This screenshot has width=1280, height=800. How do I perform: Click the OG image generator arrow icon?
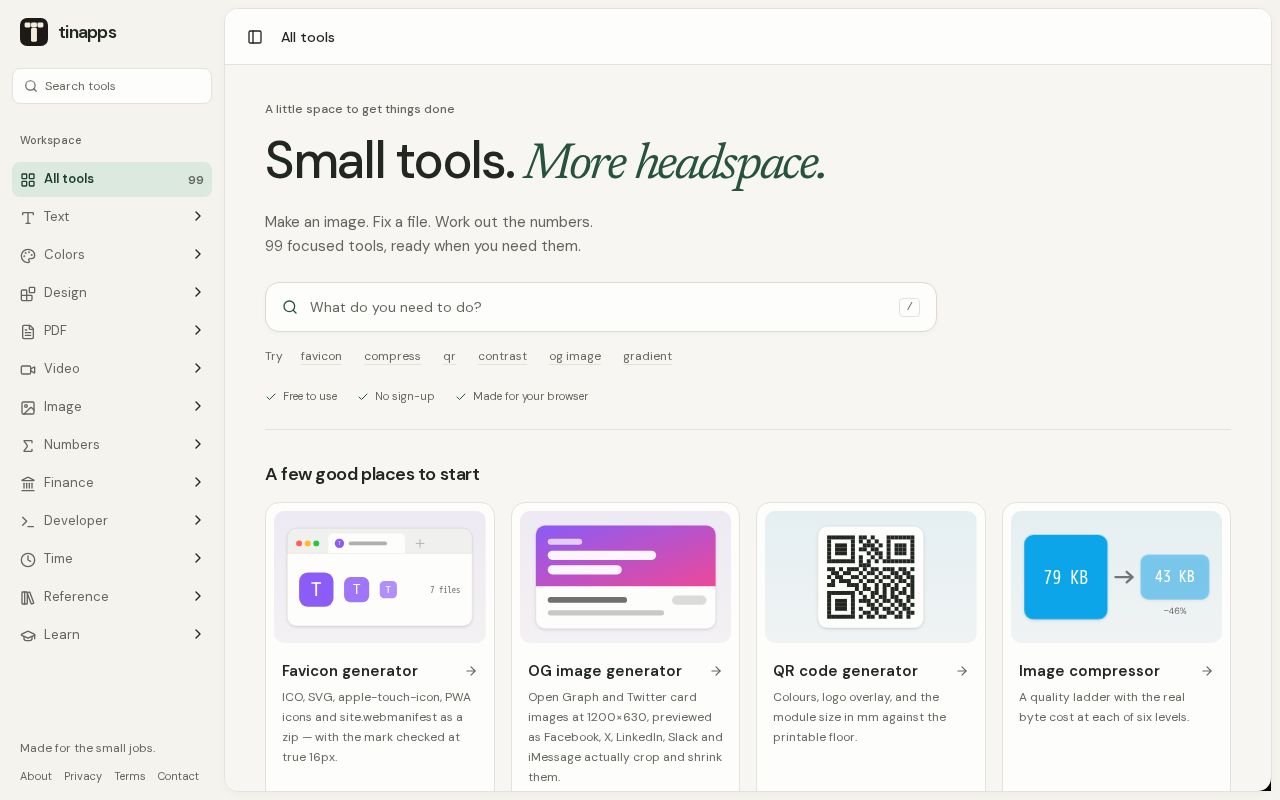tap(716, 671)
